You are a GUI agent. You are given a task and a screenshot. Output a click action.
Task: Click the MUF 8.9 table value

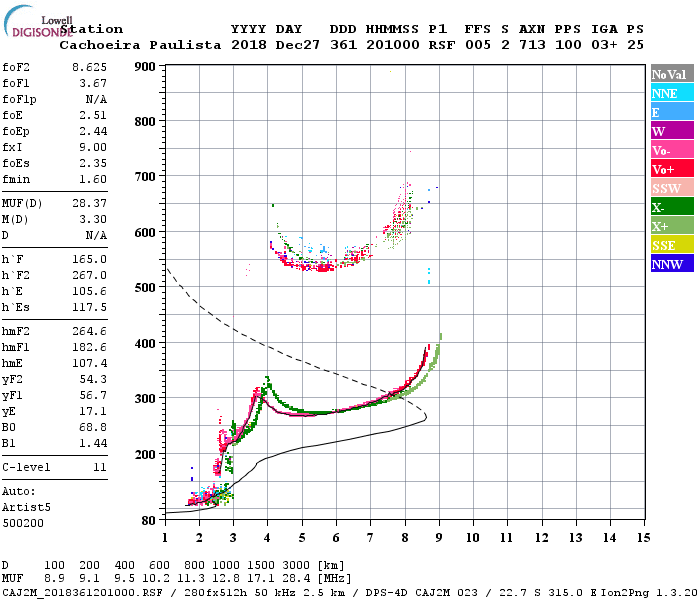click(x=54, y=579)
